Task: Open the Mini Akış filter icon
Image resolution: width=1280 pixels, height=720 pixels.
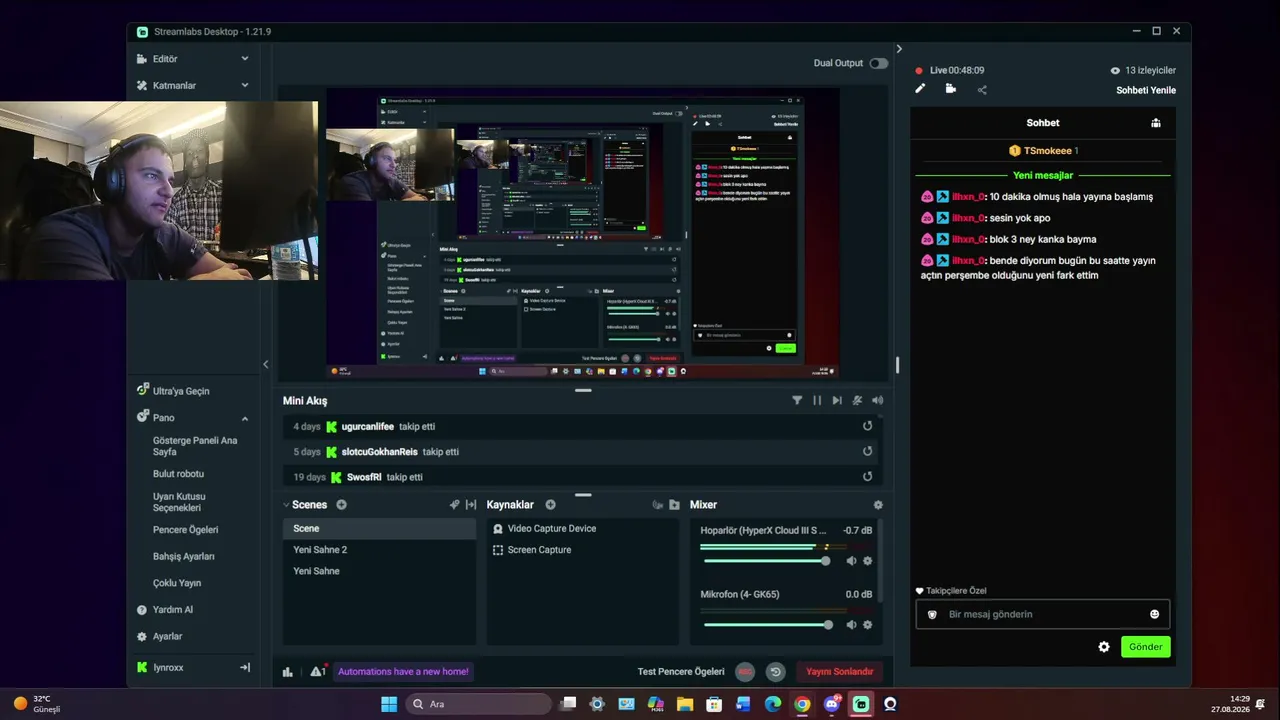Action: pyautogui.click(x=797, y=400)
